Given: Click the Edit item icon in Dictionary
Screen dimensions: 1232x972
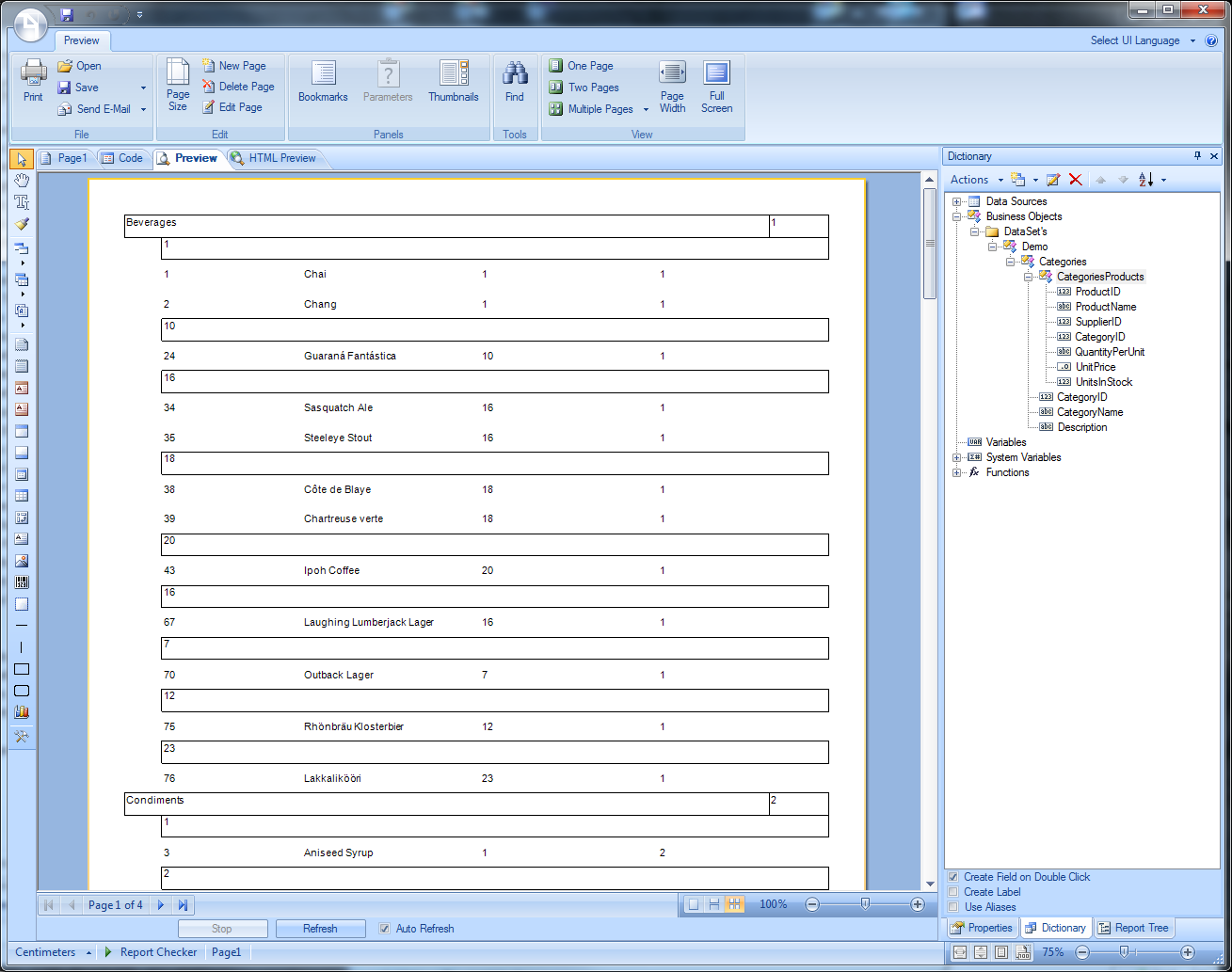Looking at the screenshot, I should 1053,180.
